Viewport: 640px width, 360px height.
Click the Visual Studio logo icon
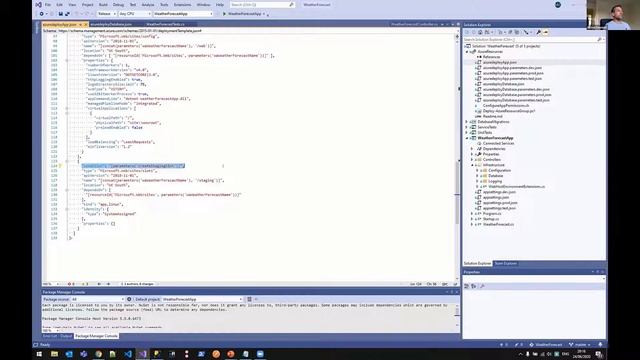point(38,4)
